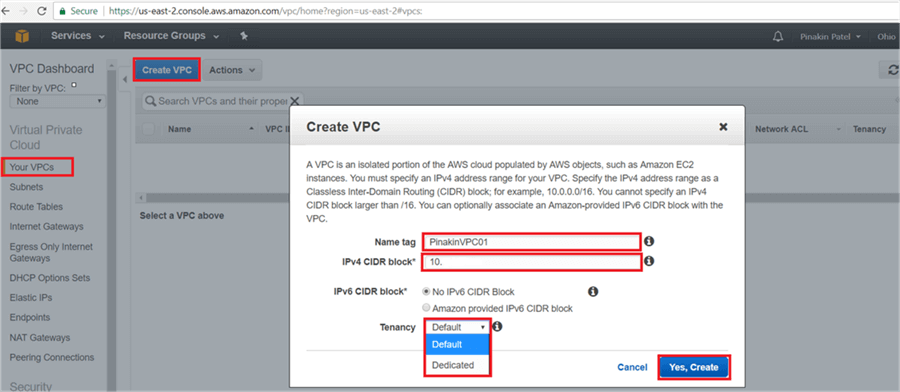Click the Tenancy column header
This screenshot has height=392, width=900.
(x=869, y=129)
